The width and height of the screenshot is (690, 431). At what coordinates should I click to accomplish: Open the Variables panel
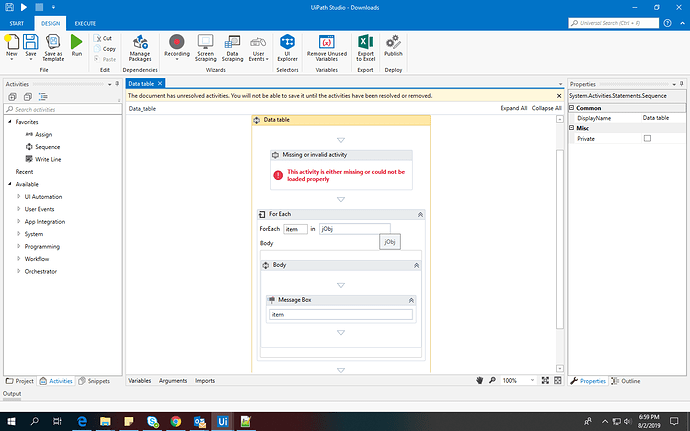tap(139, 380)
